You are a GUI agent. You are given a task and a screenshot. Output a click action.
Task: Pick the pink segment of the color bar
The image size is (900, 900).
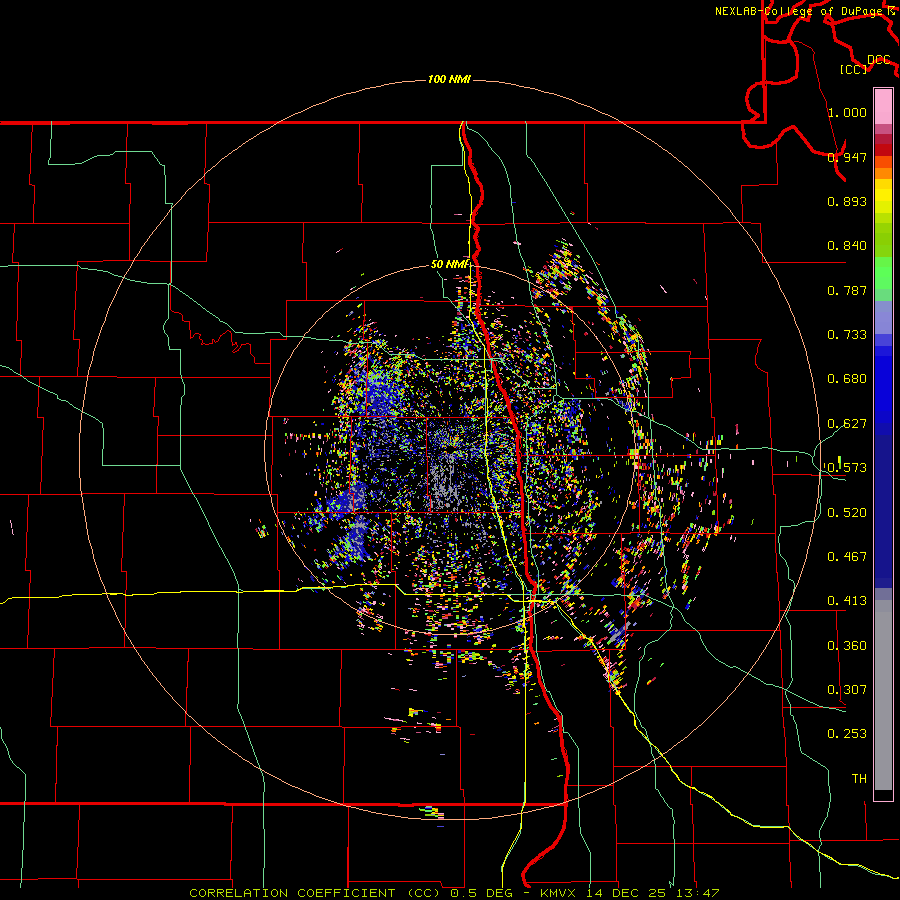pos(883,106)
